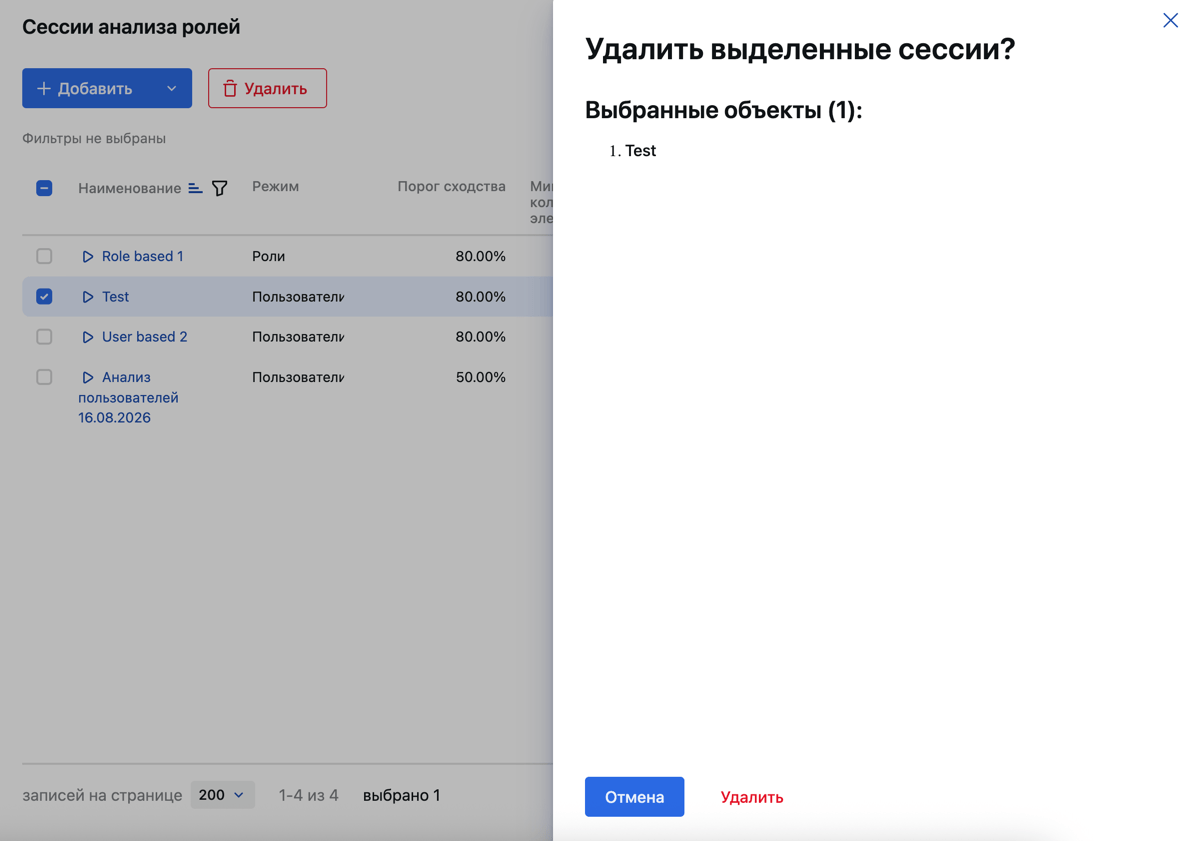The width and height of the screenshot is (1189, 841).
Task: Click the Отмена button
Action: (x=634, y=797)
